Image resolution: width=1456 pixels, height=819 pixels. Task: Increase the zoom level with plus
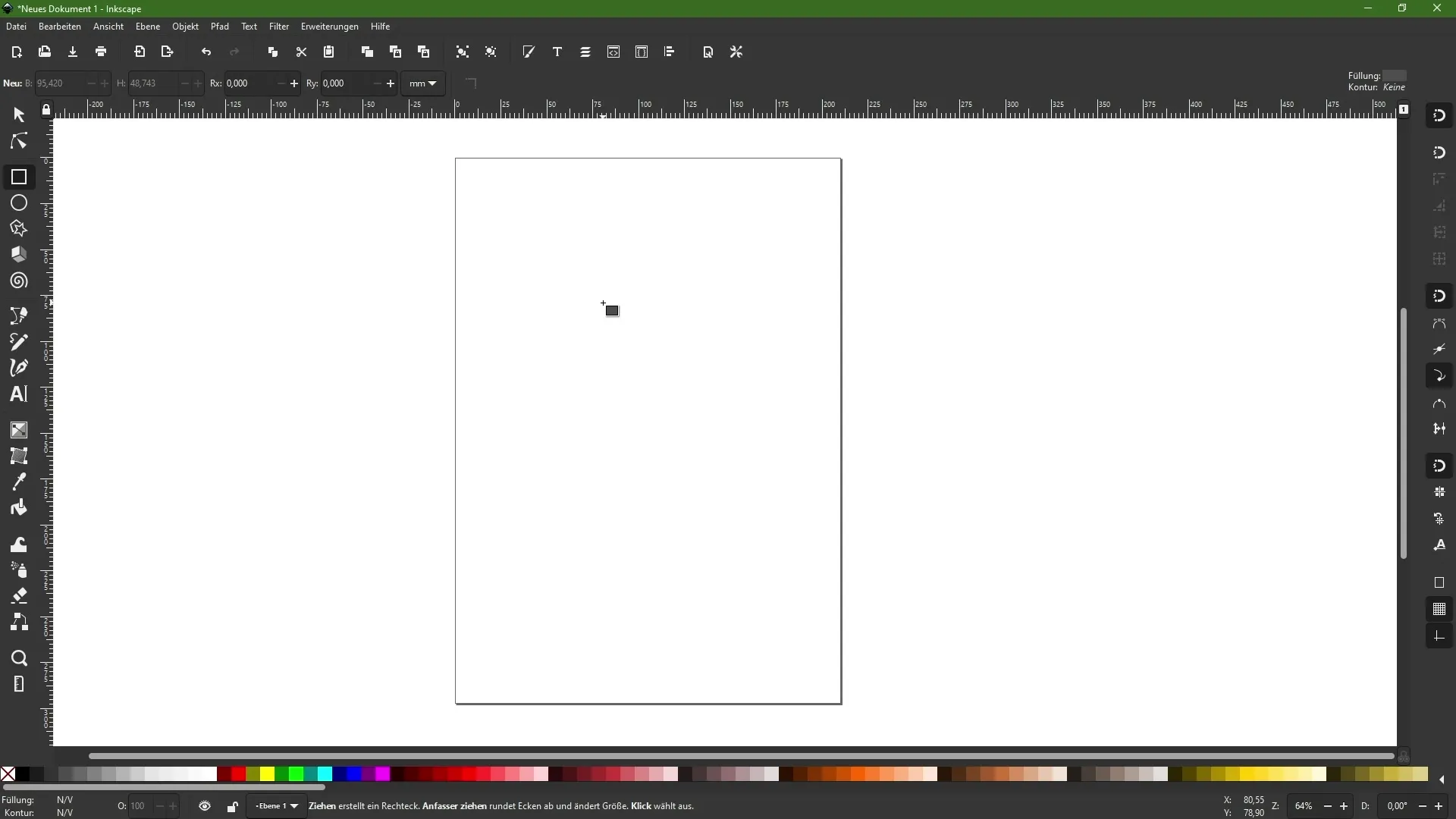pyautogui.click(x=1344, y=806)
